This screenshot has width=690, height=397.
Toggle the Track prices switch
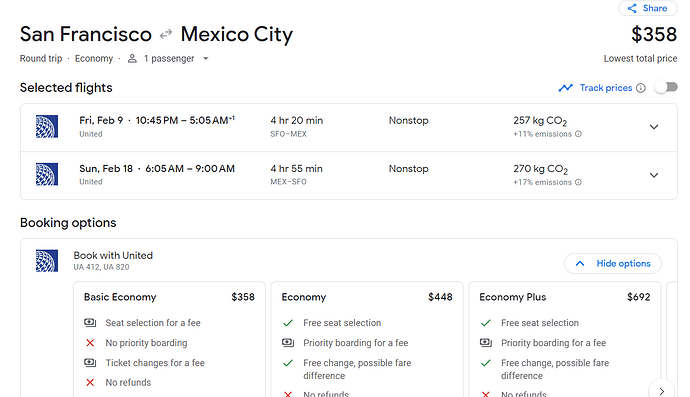click(x=666, y=88)
